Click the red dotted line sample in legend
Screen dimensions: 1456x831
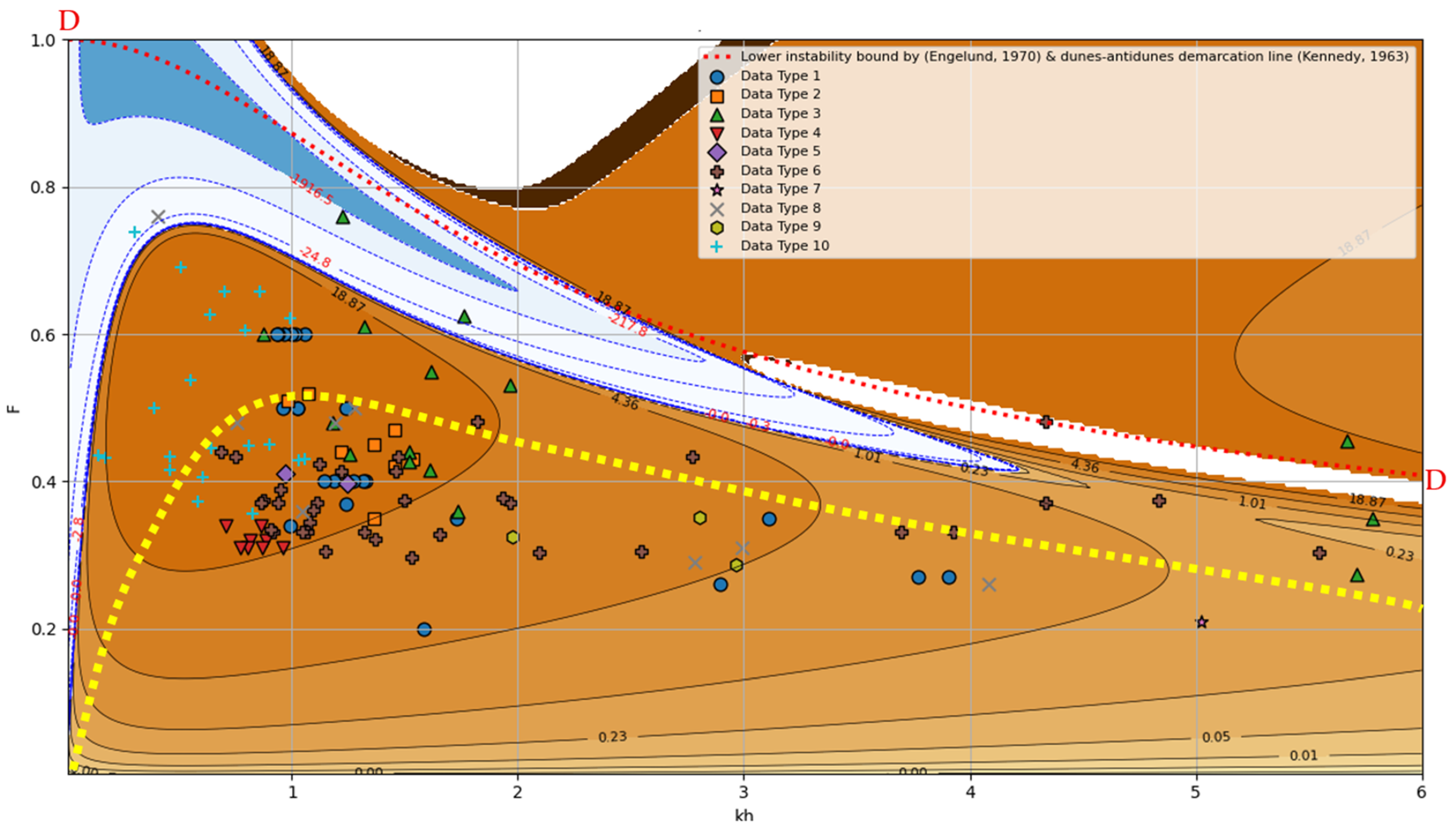717,57
